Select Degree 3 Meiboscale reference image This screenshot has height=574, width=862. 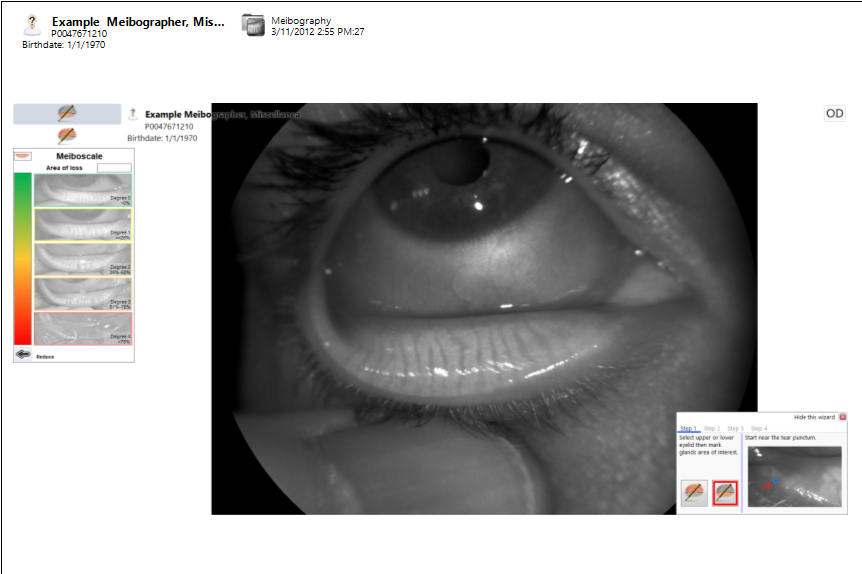coord(83,294)
